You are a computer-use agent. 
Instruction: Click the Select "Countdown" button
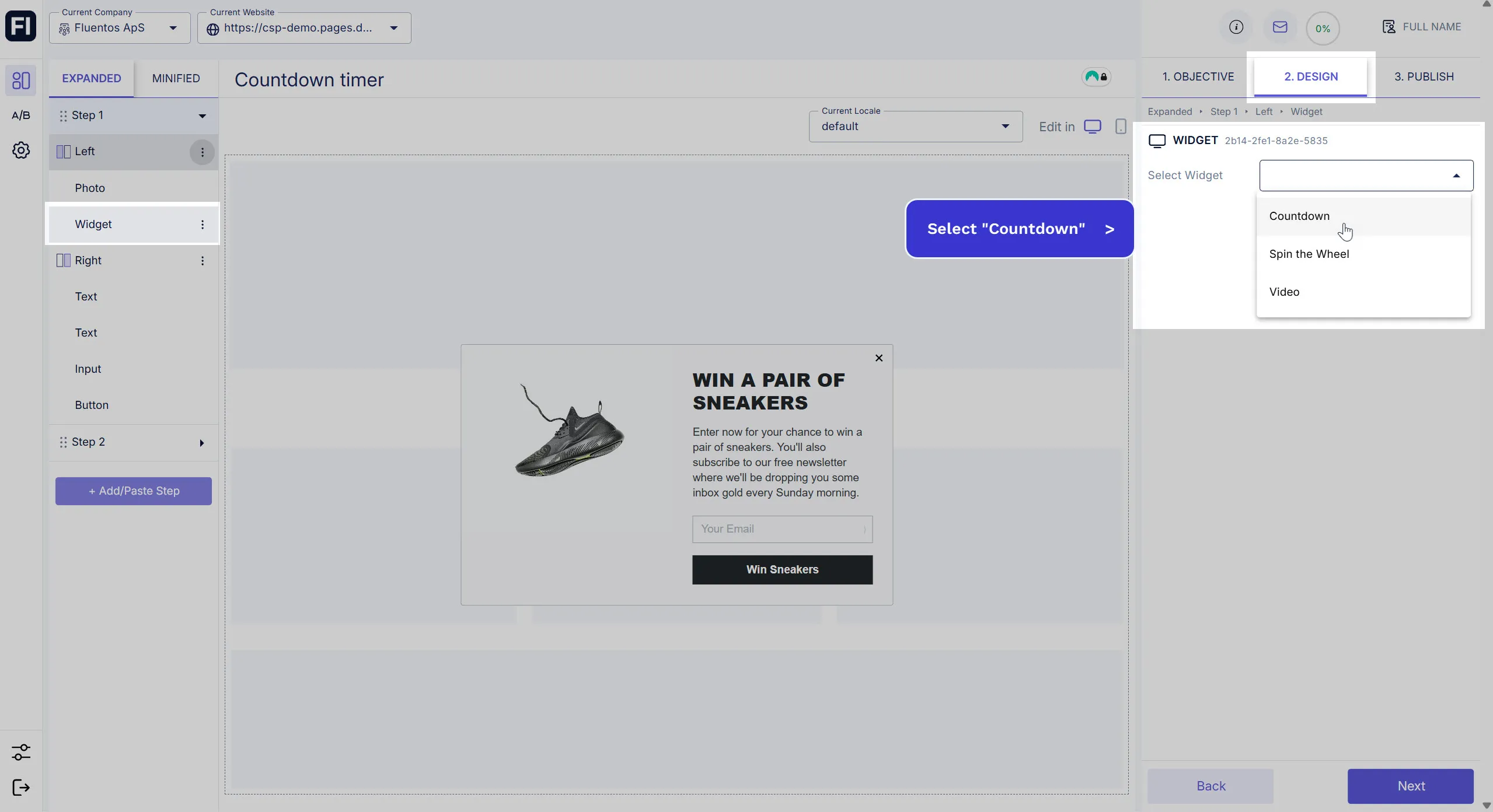click(x=1018, y=228)
